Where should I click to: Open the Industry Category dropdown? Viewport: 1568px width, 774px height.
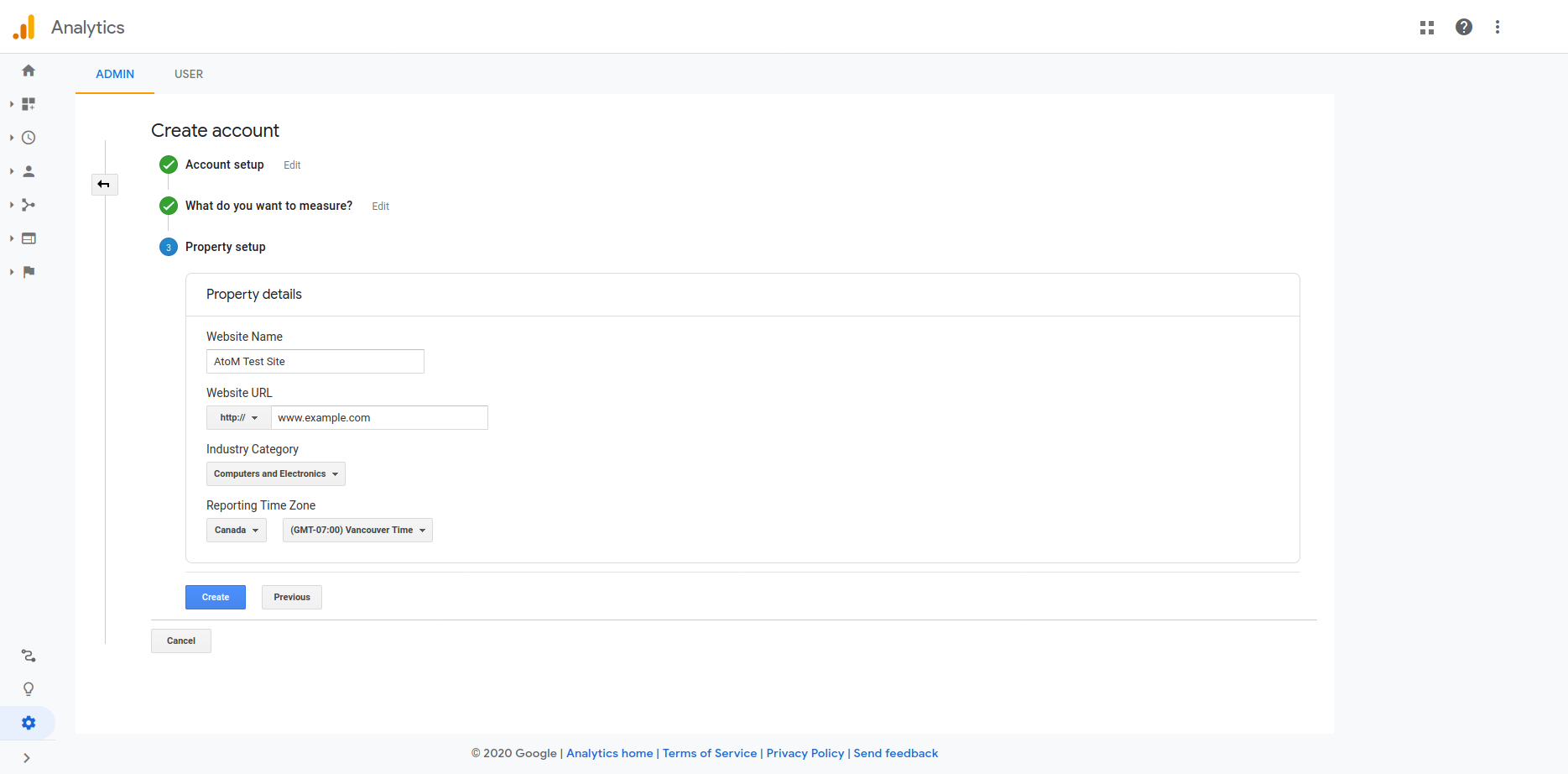point(275,474)
